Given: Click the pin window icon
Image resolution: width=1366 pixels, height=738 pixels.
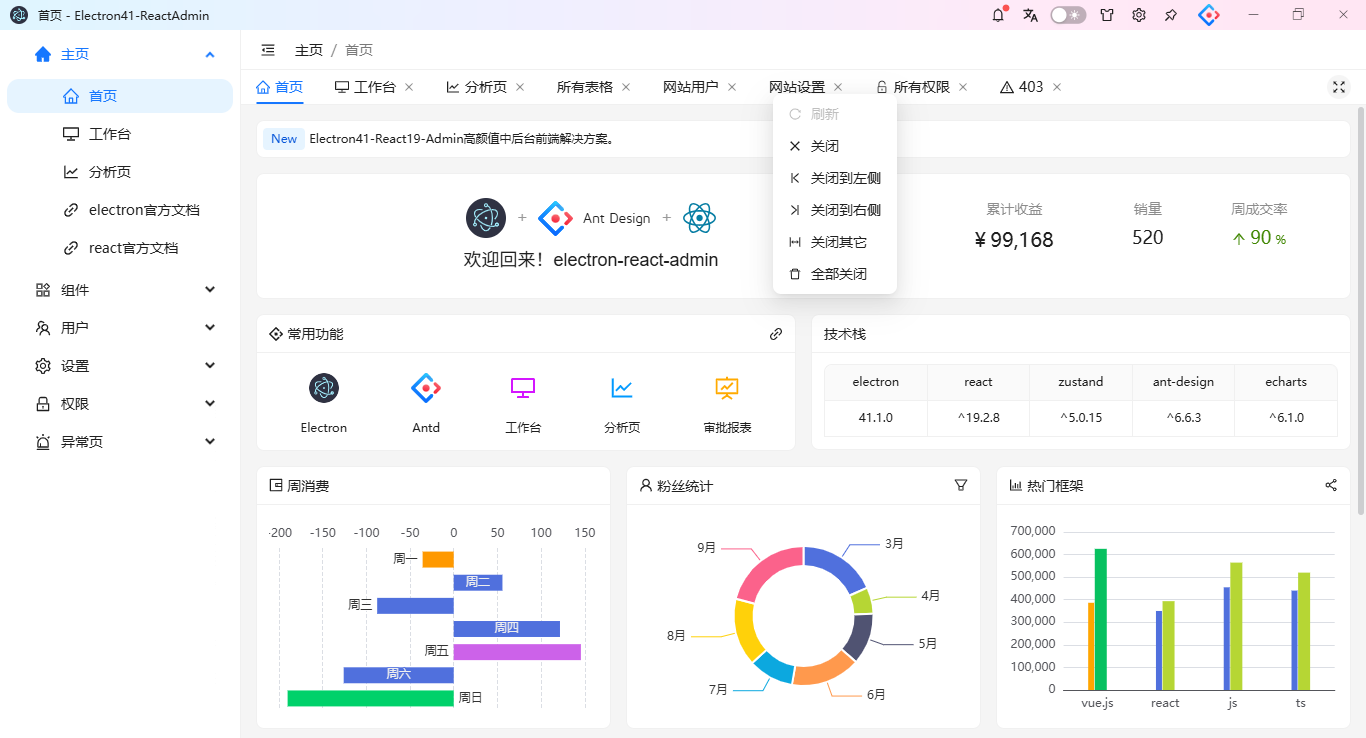Looking at the screenshot, I should (x=1171, y=15).
